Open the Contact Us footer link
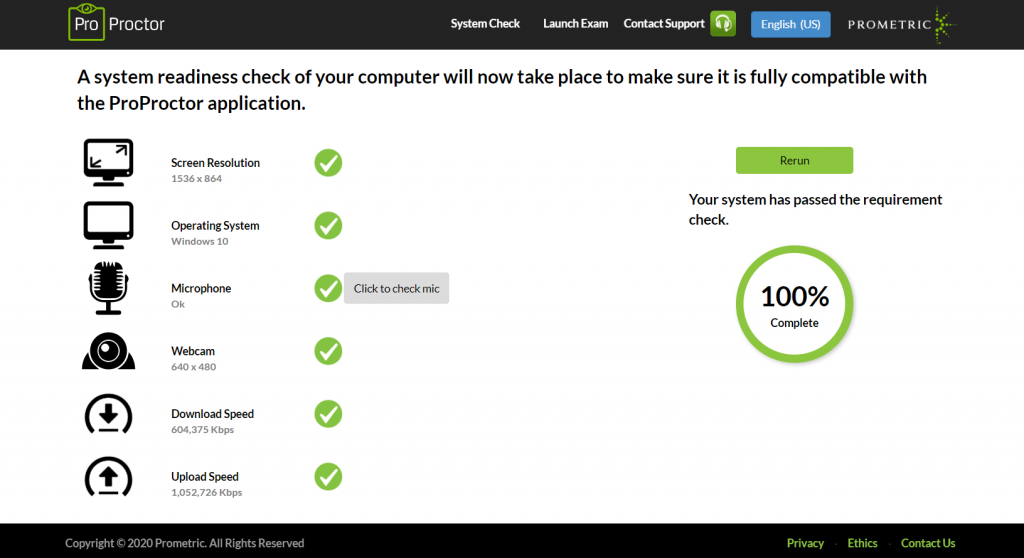Image resolution: width=1024 pixels, height=558 pixels. [x=928, y=543]
